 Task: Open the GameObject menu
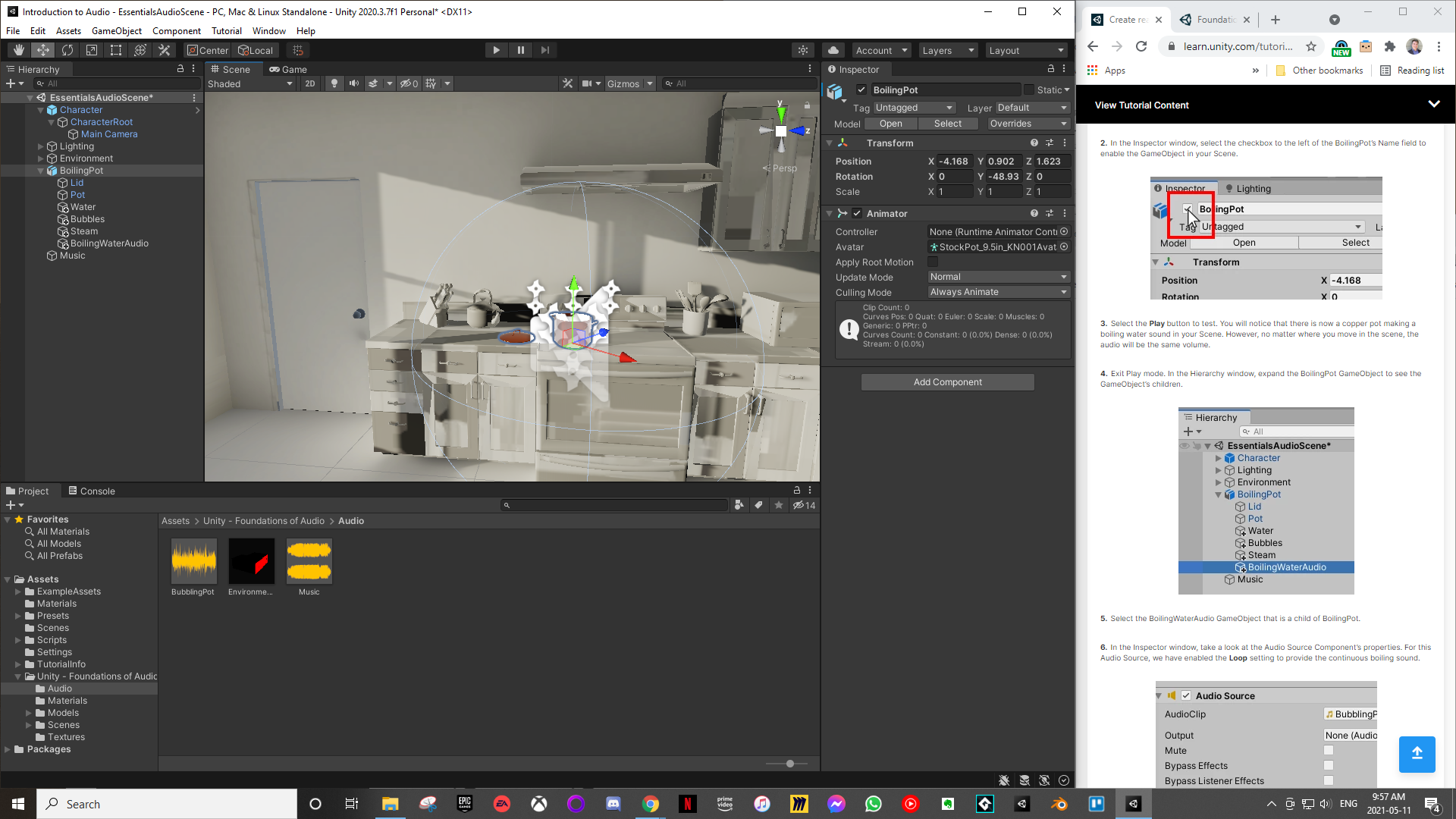tap(116, 31)
